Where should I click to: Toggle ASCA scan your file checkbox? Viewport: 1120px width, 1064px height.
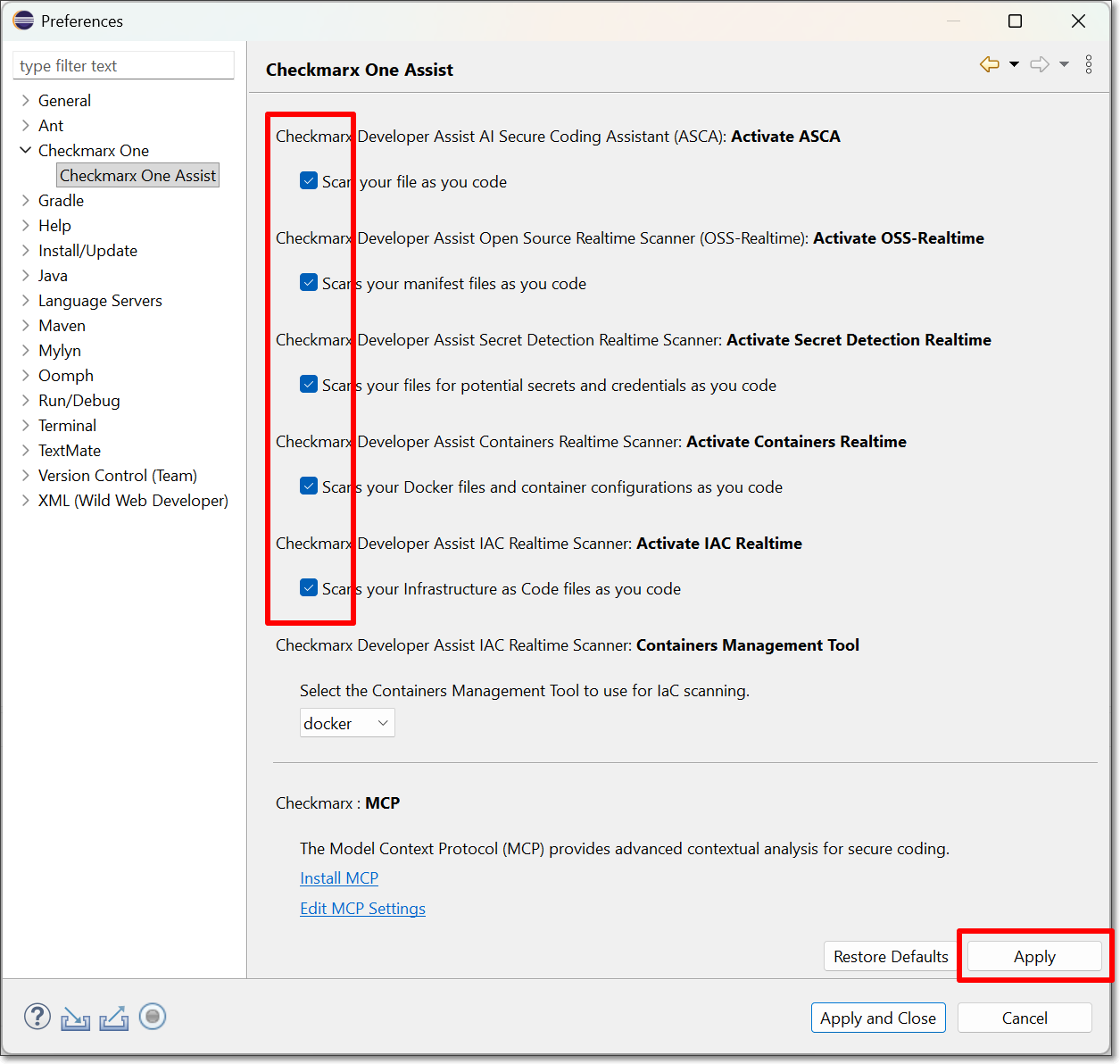[309, 181]
